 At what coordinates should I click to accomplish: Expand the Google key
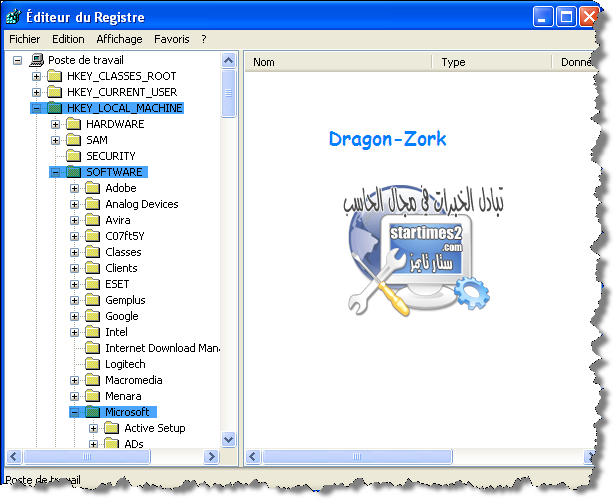point(74,316)
